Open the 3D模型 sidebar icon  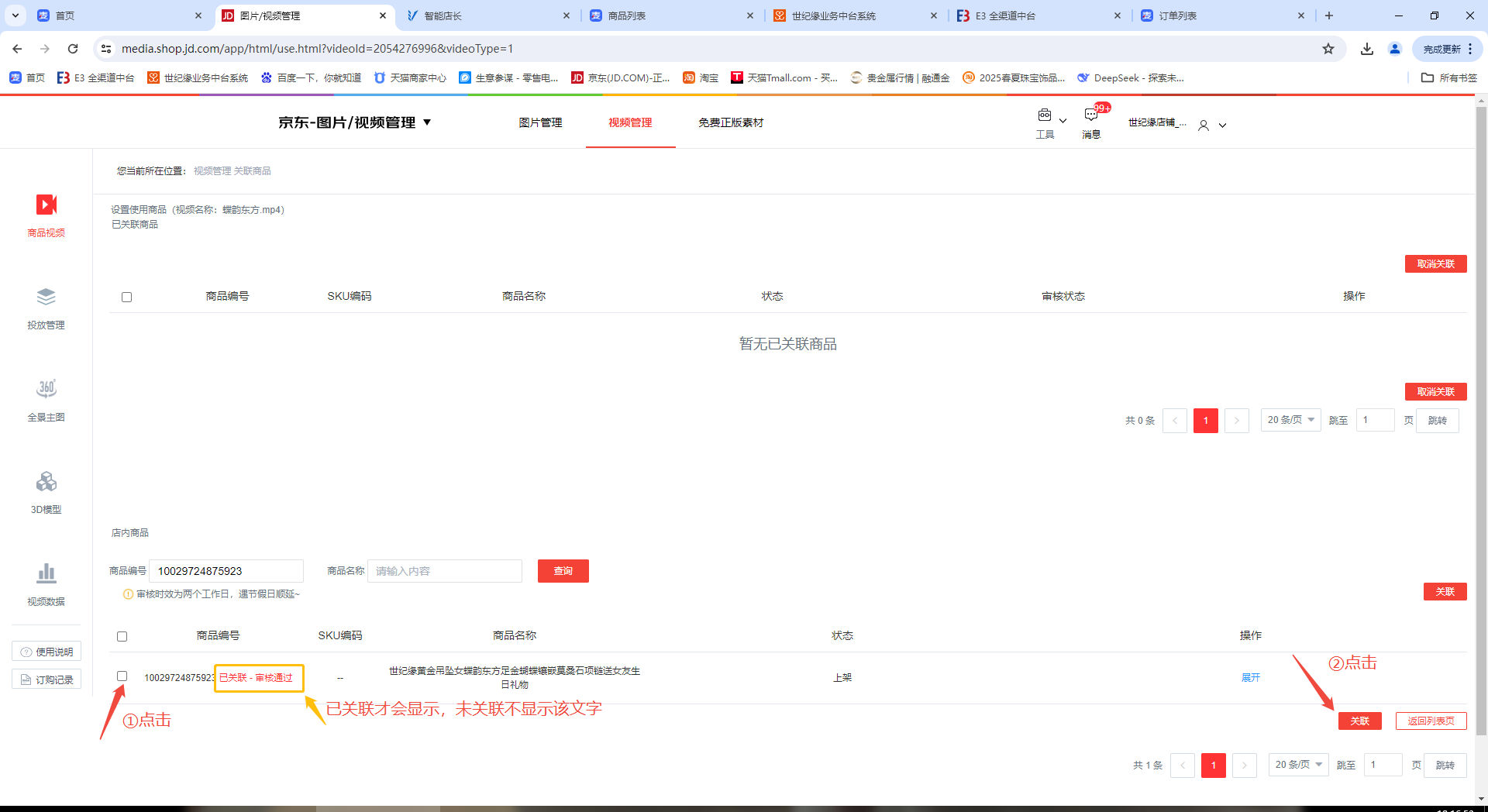tap(46, 482)
